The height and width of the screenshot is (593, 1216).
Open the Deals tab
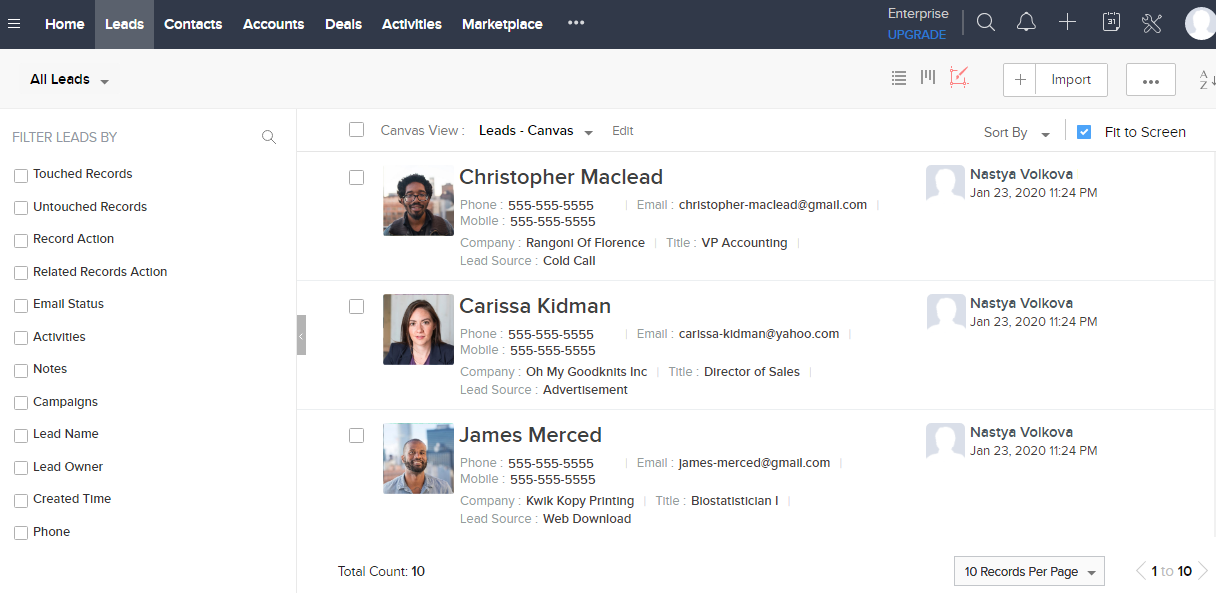343,24
